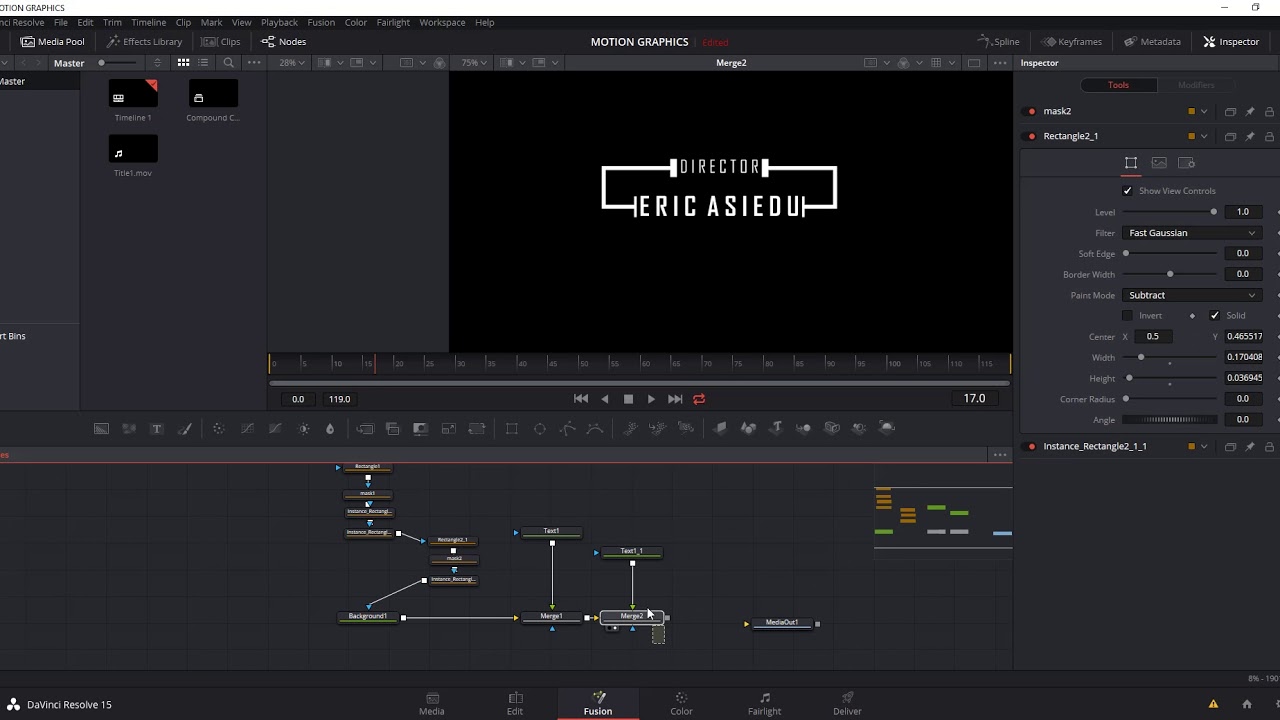Switch media pool to list view
The image size is (1280, 720).
tap(203, 63)
